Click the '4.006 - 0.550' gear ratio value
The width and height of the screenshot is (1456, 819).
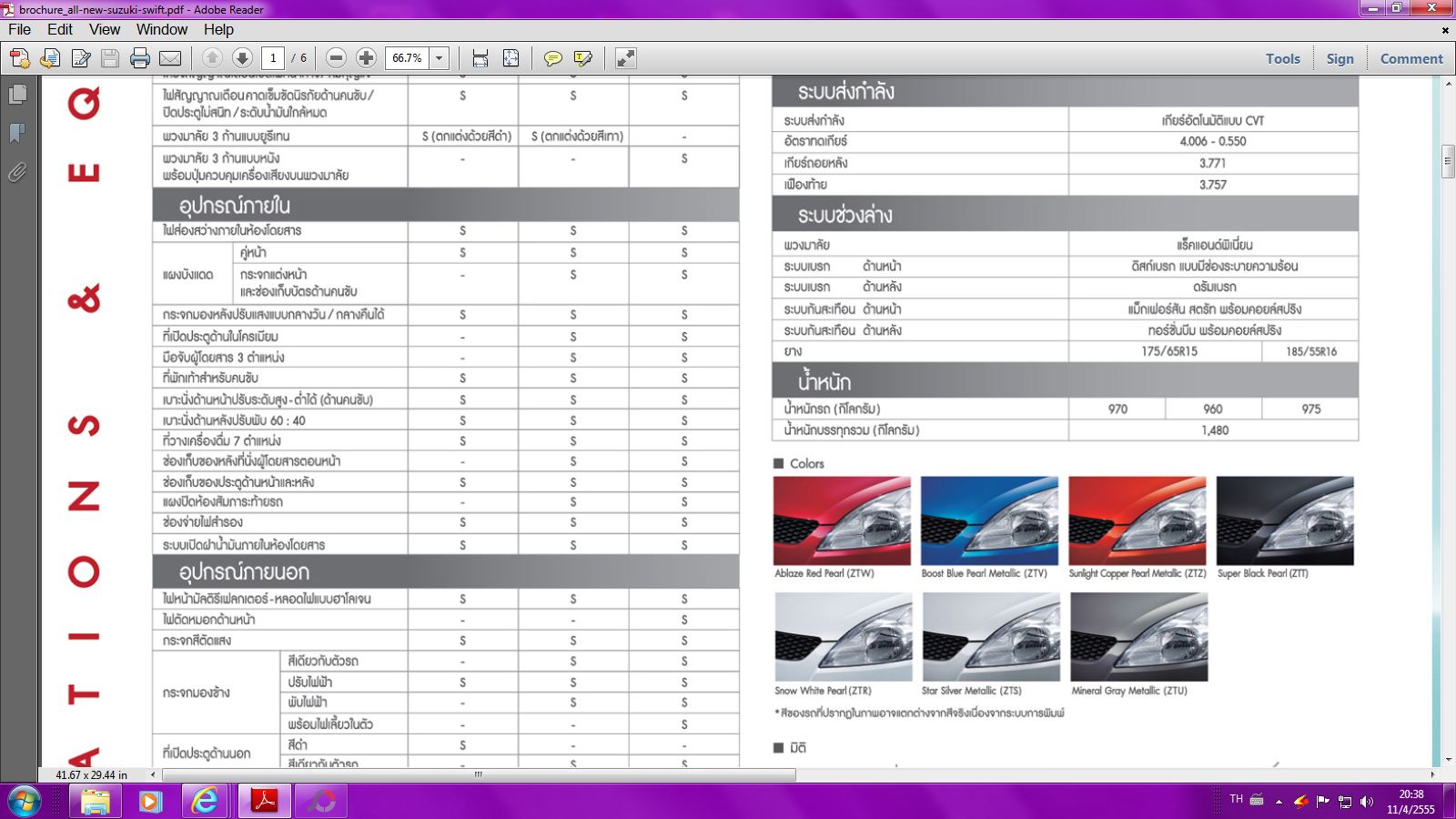pyautogui.click(x=1213, y=142)
